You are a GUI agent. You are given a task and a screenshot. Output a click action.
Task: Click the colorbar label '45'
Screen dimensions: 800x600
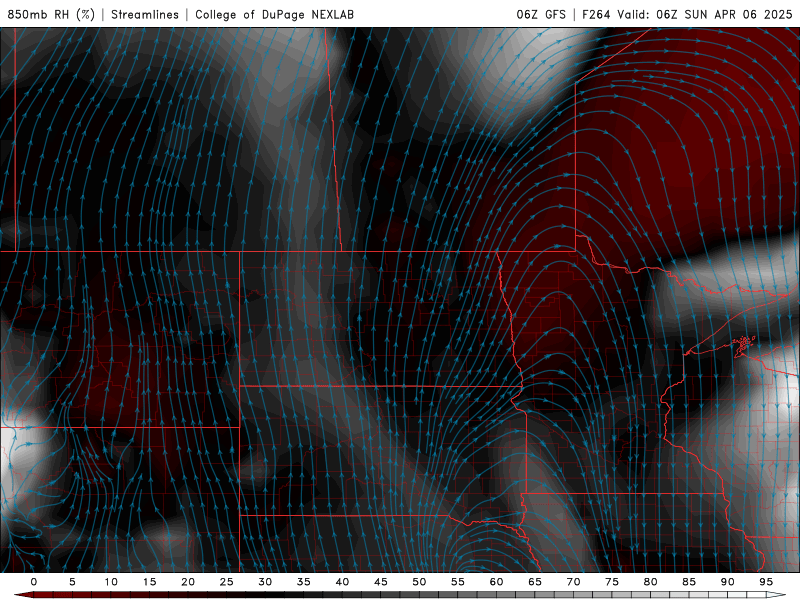click(381, 582)
